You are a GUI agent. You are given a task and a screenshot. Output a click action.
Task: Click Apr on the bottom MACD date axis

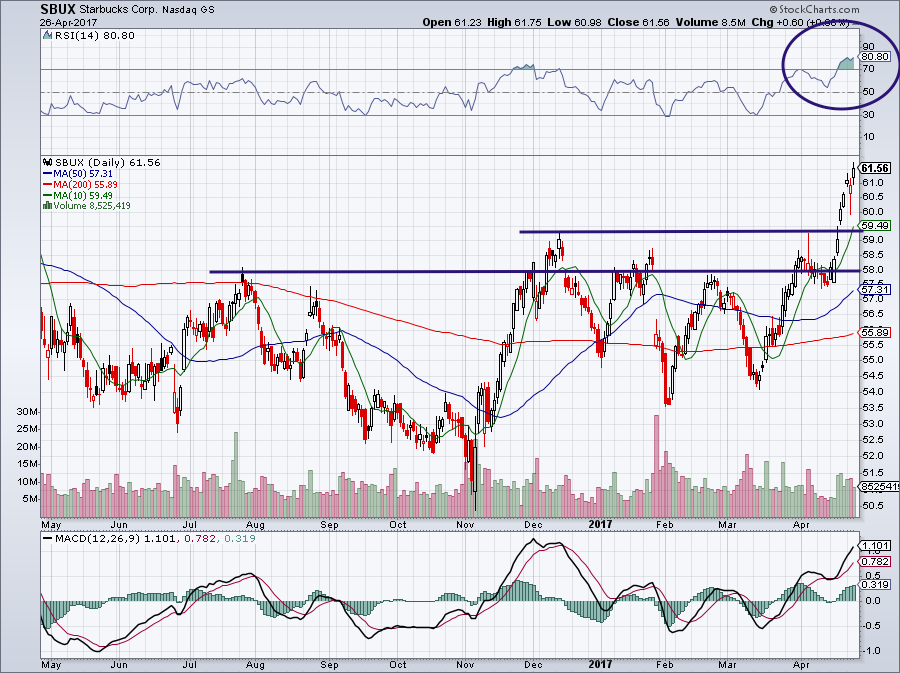(x=801, y=665)
